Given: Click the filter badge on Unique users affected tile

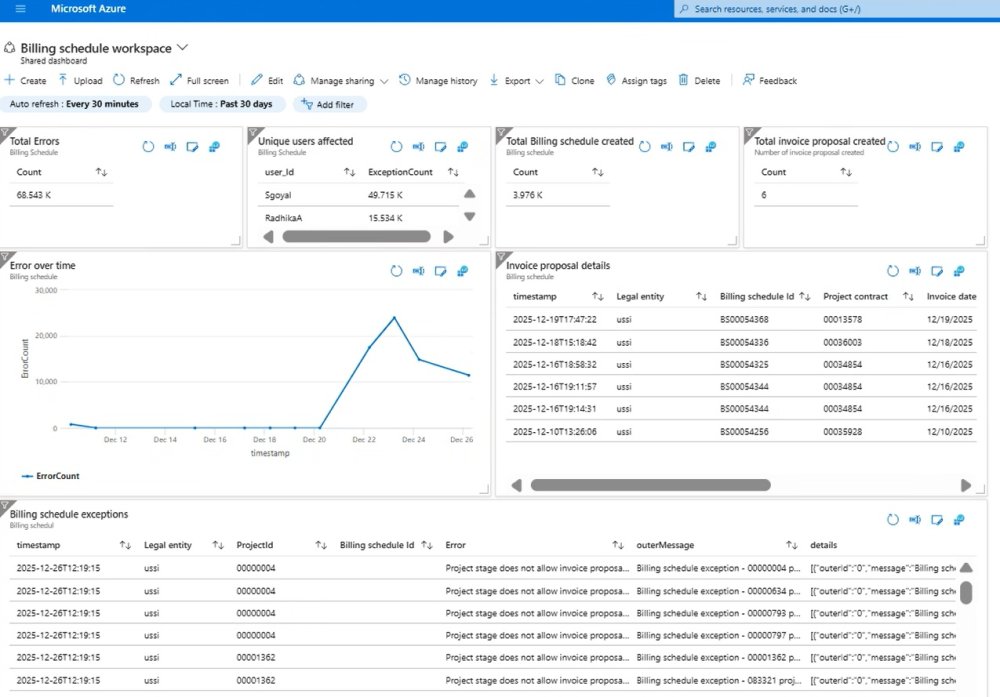Looking at the screenshot, I should [x=254, y=133].
